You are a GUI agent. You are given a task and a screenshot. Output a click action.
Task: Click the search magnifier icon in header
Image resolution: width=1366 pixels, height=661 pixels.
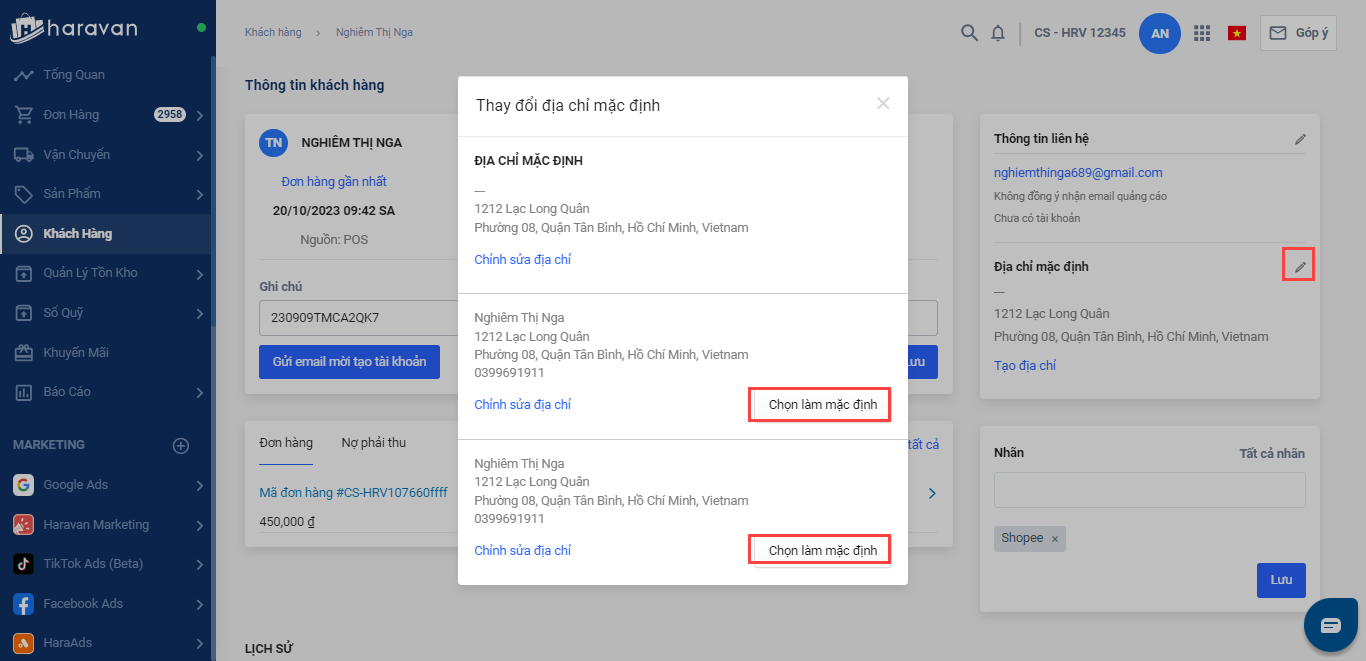(968, 33)
